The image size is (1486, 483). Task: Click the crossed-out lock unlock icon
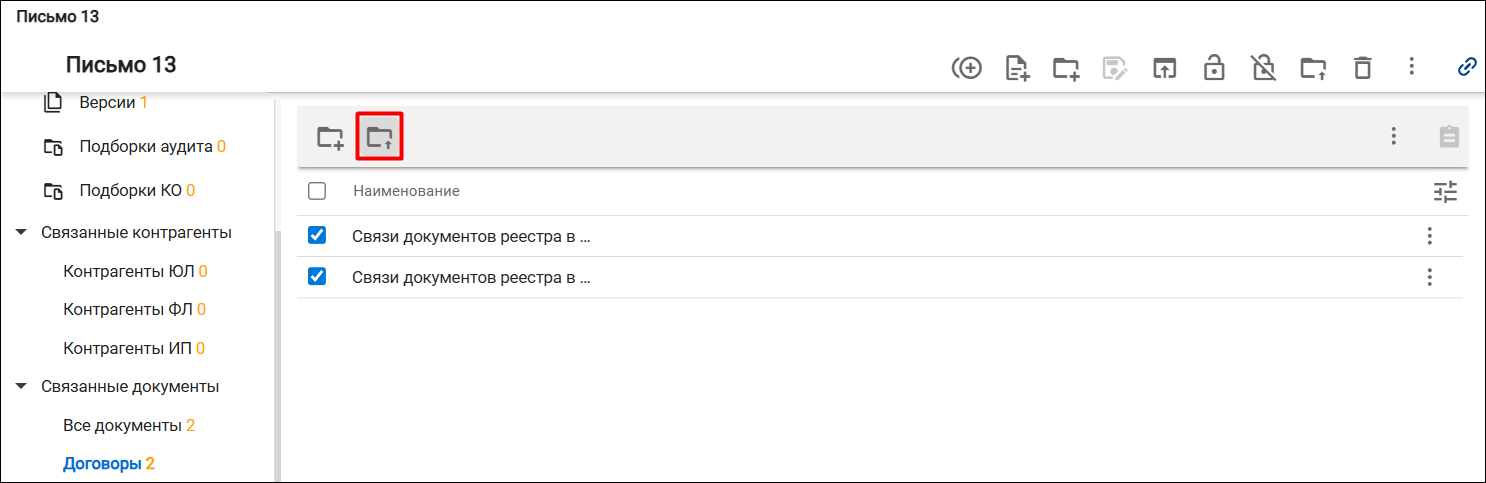pos(1263,68)
